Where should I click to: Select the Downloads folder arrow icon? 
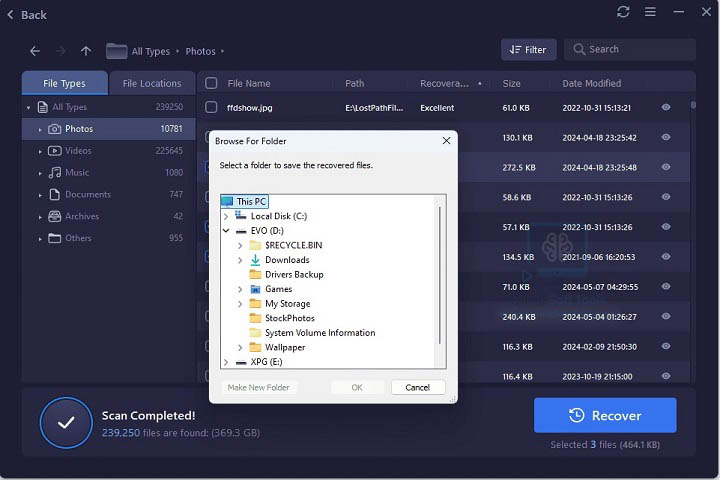(255, 260)
